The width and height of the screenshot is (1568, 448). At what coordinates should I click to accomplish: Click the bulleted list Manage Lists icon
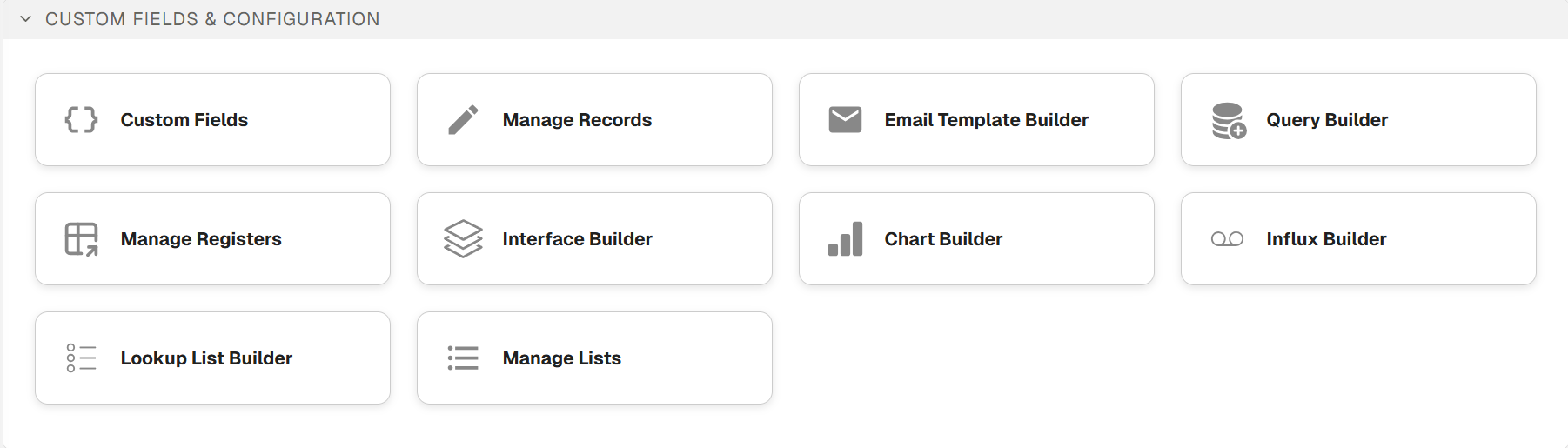coord(463,358)
